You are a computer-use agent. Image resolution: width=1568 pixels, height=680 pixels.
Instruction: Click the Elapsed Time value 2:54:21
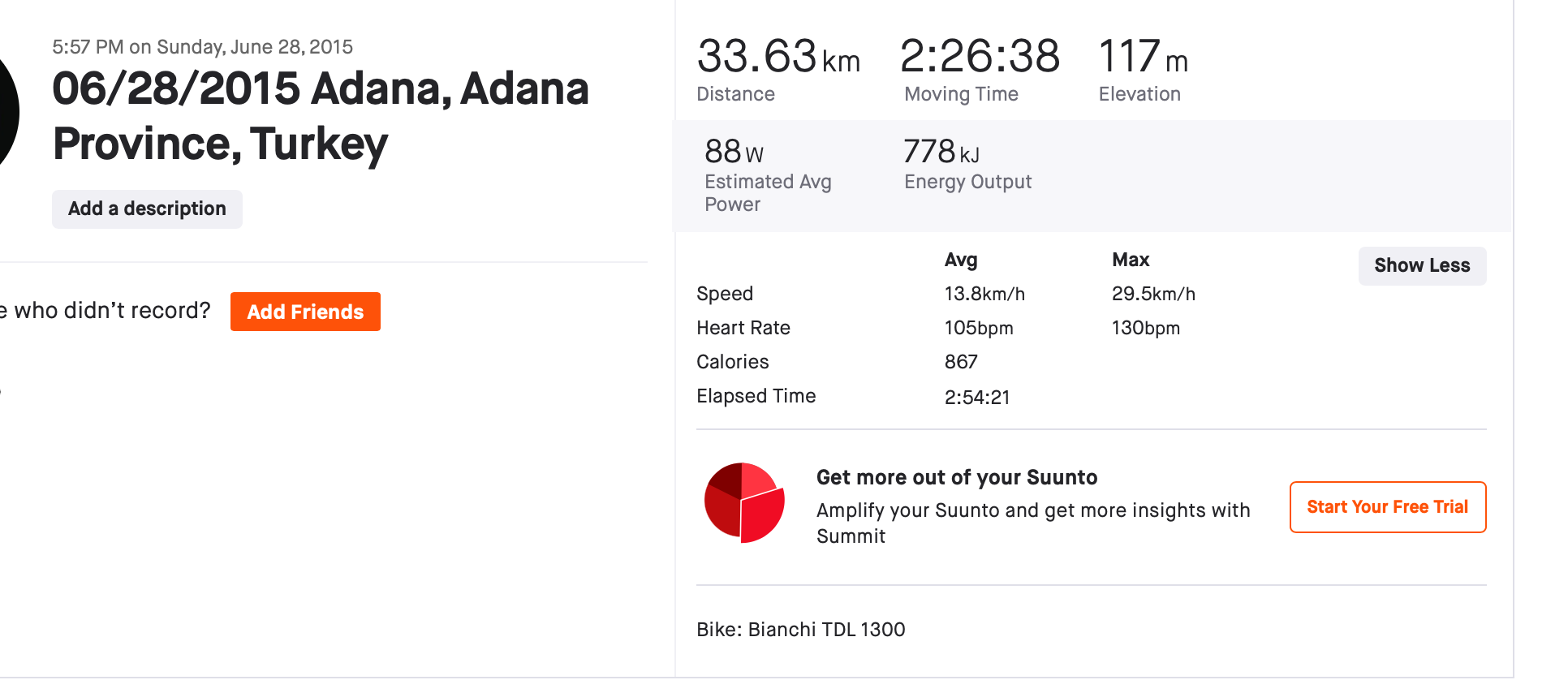click(x=977, y=397)
